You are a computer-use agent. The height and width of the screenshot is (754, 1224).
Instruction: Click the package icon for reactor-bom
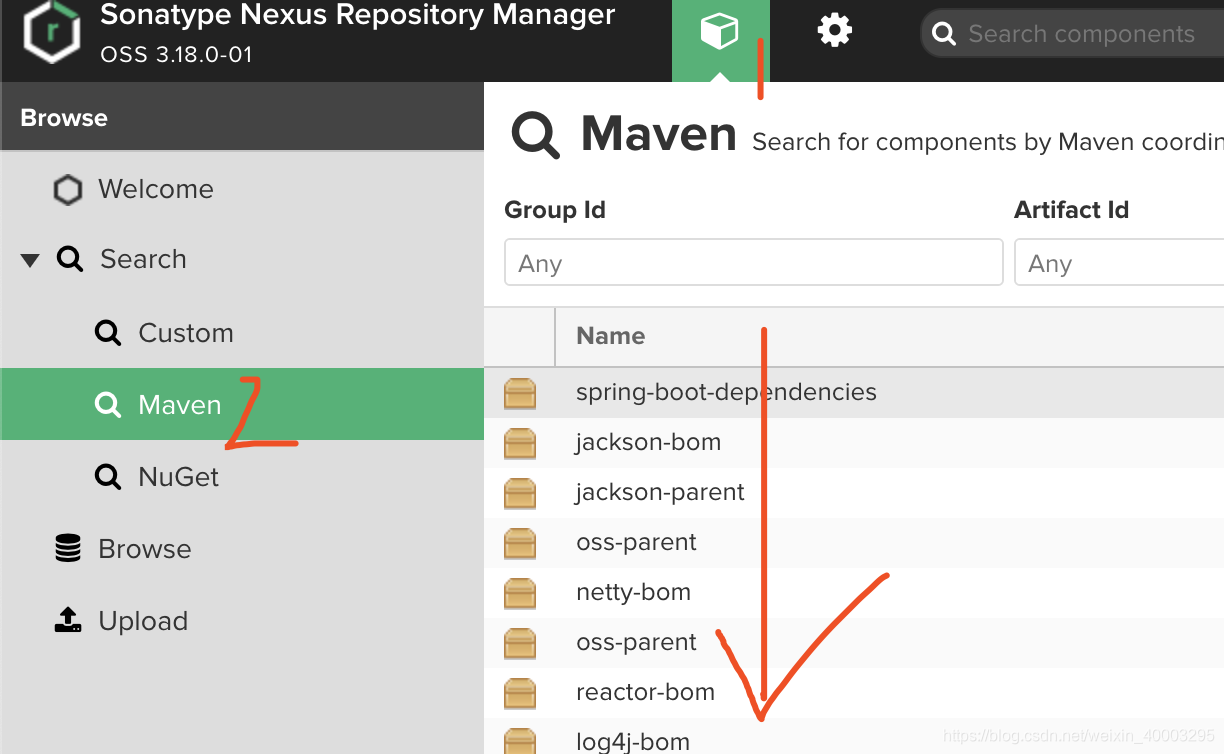pos(520,693)
